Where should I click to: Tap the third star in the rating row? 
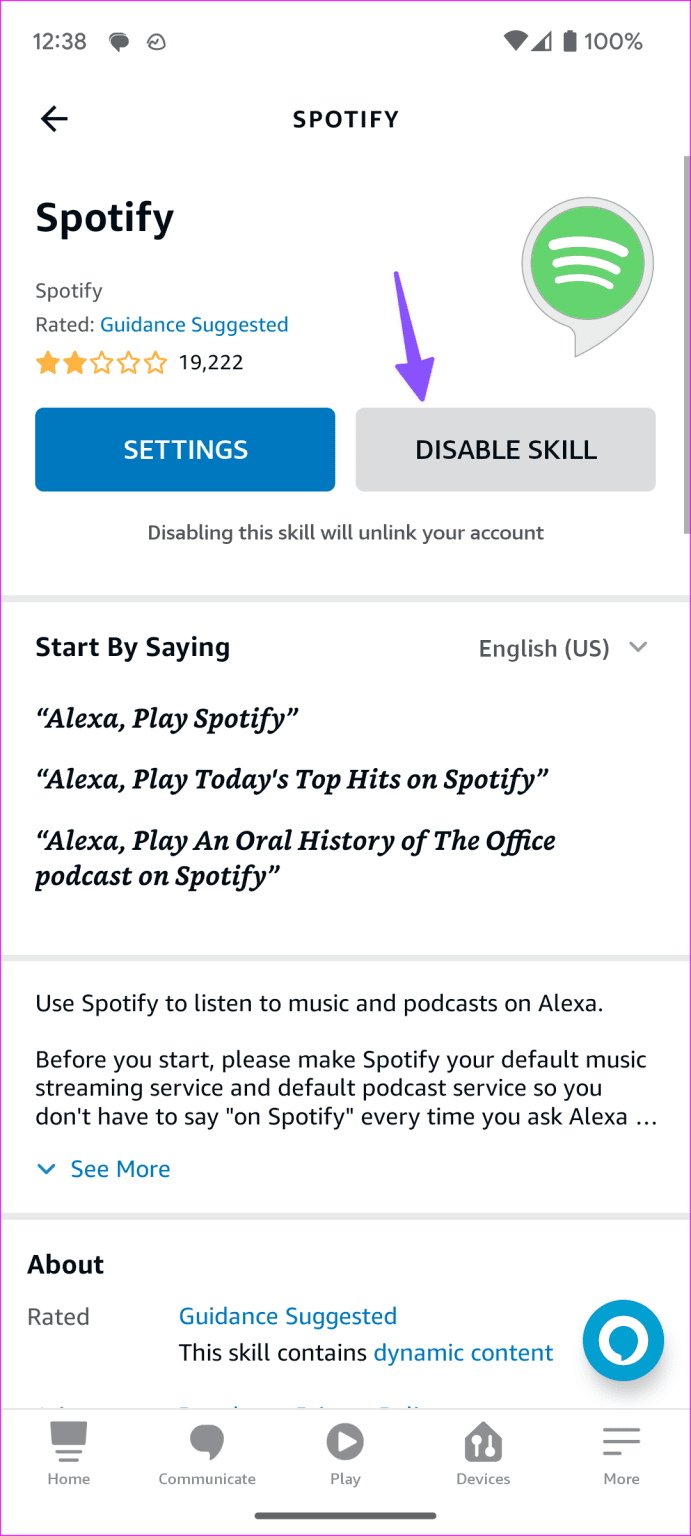101,362
